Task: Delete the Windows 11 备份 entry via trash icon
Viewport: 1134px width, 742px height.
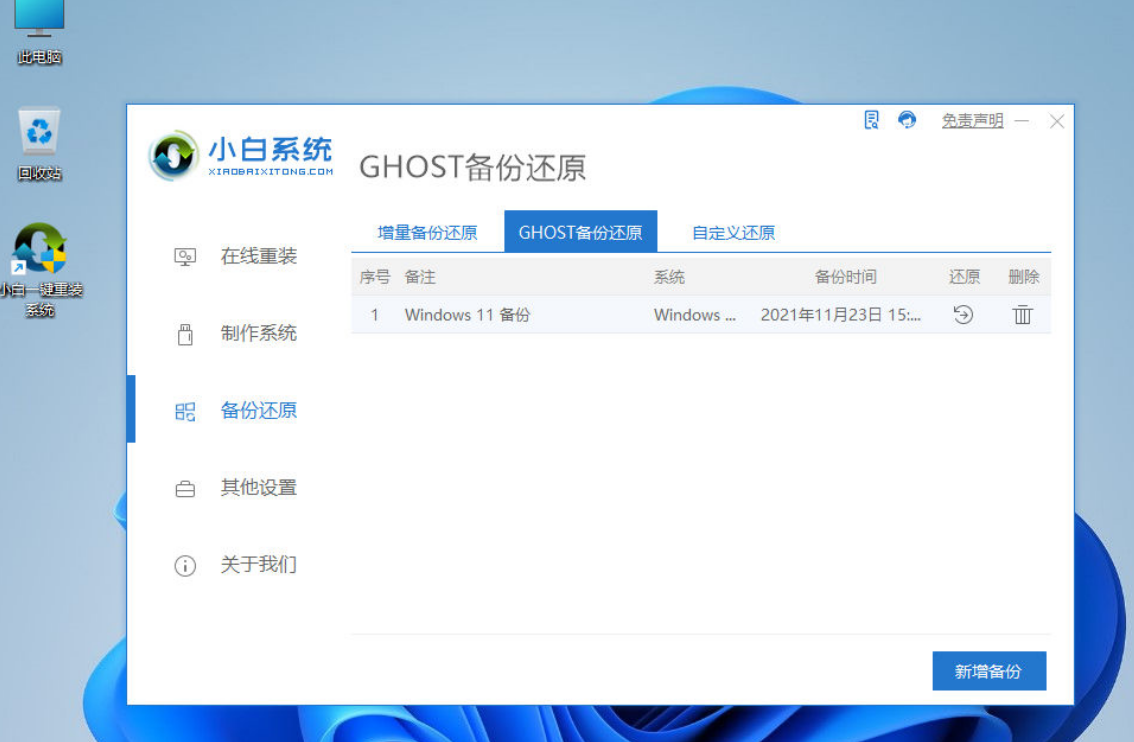Action: click(1022, 315)
